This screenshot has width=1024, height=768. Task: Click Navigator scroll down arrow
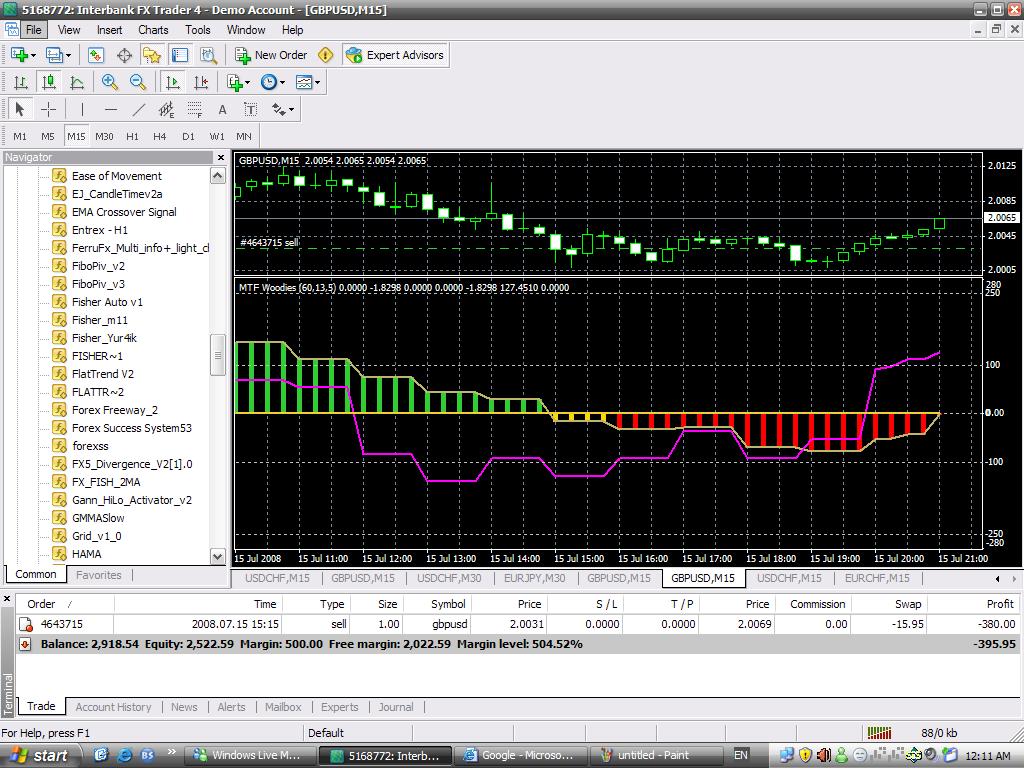217,556
